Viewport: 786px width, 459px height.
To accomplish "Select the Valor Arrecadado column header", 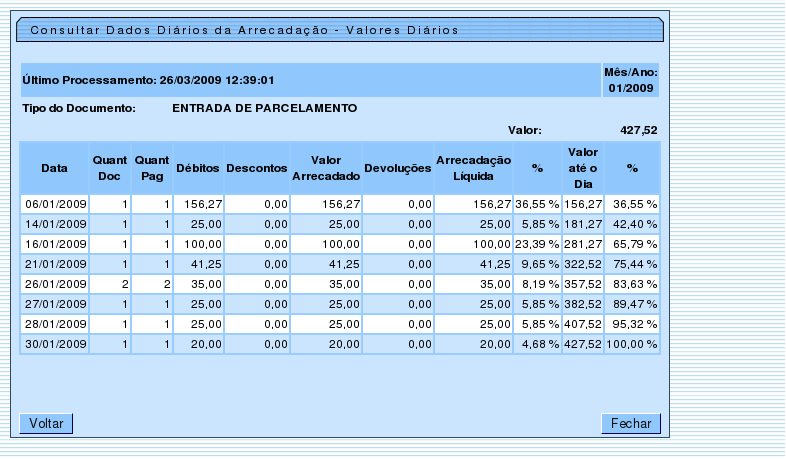I will click(x=326, y=168).
